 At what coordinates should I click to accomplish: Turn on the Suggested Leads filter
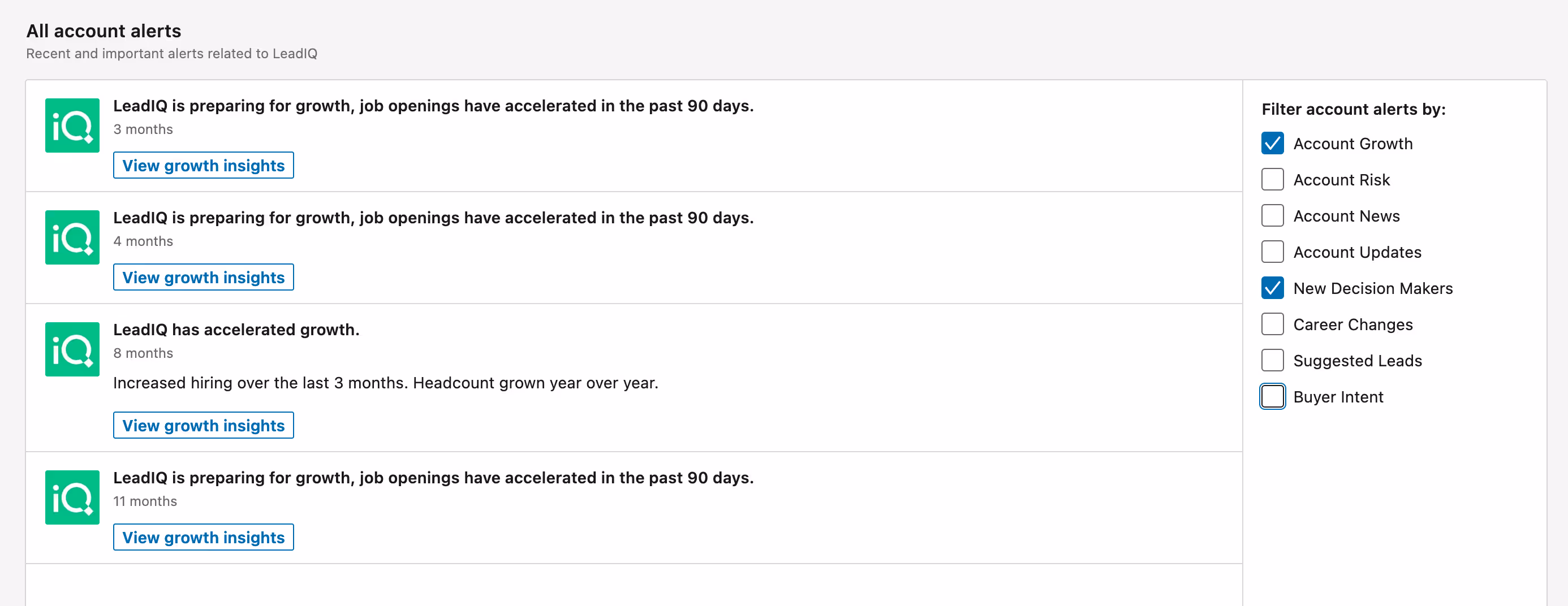[x=1272, y=360]
